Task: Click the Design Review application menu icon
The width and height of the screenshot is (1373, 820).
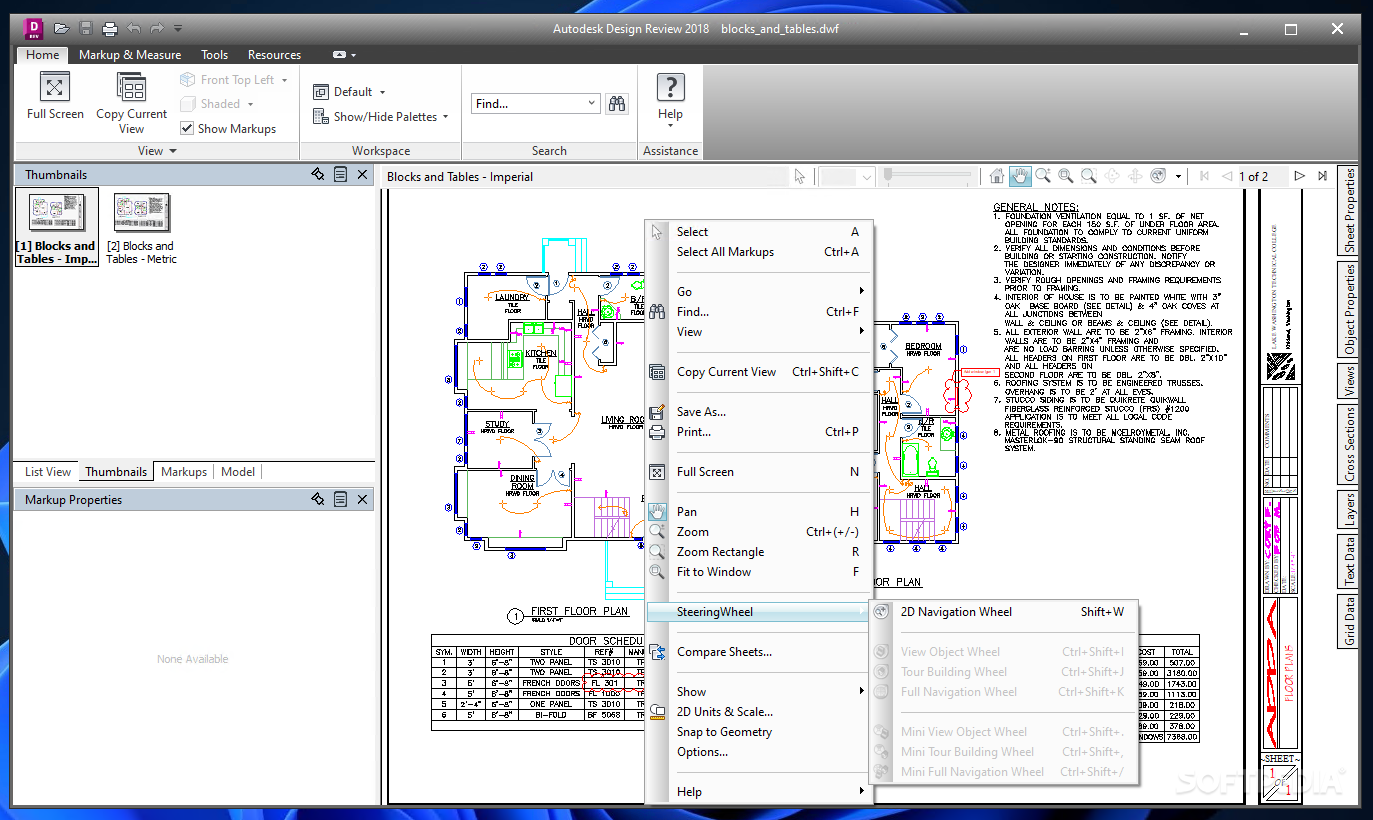Action: (x=33, y=28)
